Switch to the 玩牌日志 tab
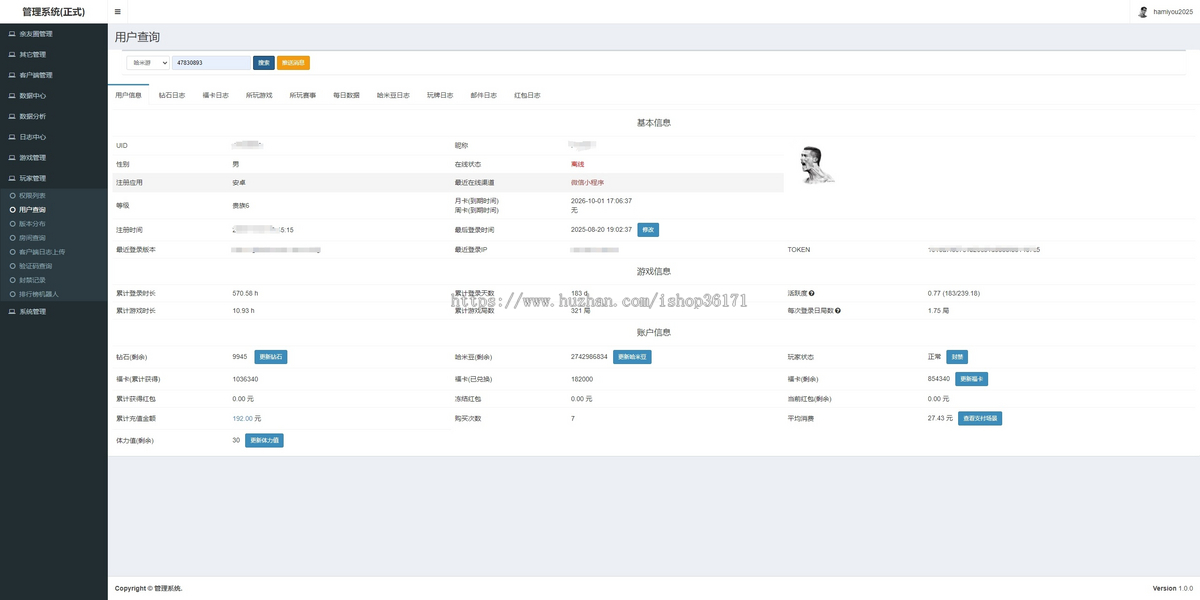 [440, 95]
